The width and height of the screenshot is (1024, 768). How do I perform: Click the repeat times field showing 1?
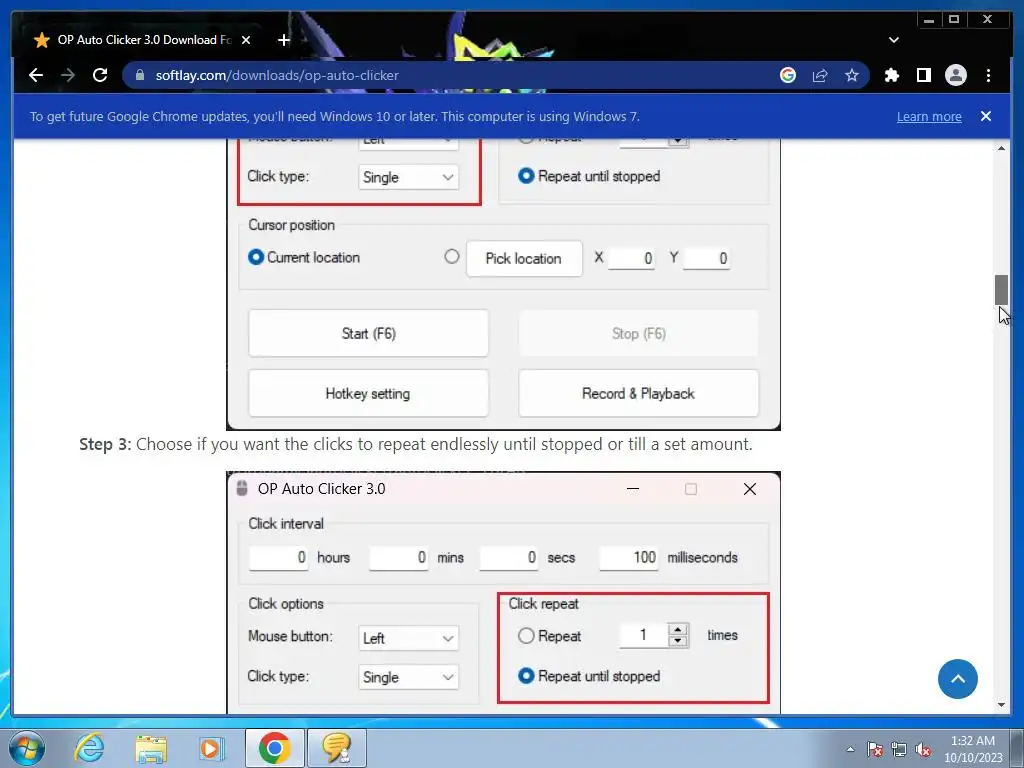pyautogui.click(x=643, y=635)
